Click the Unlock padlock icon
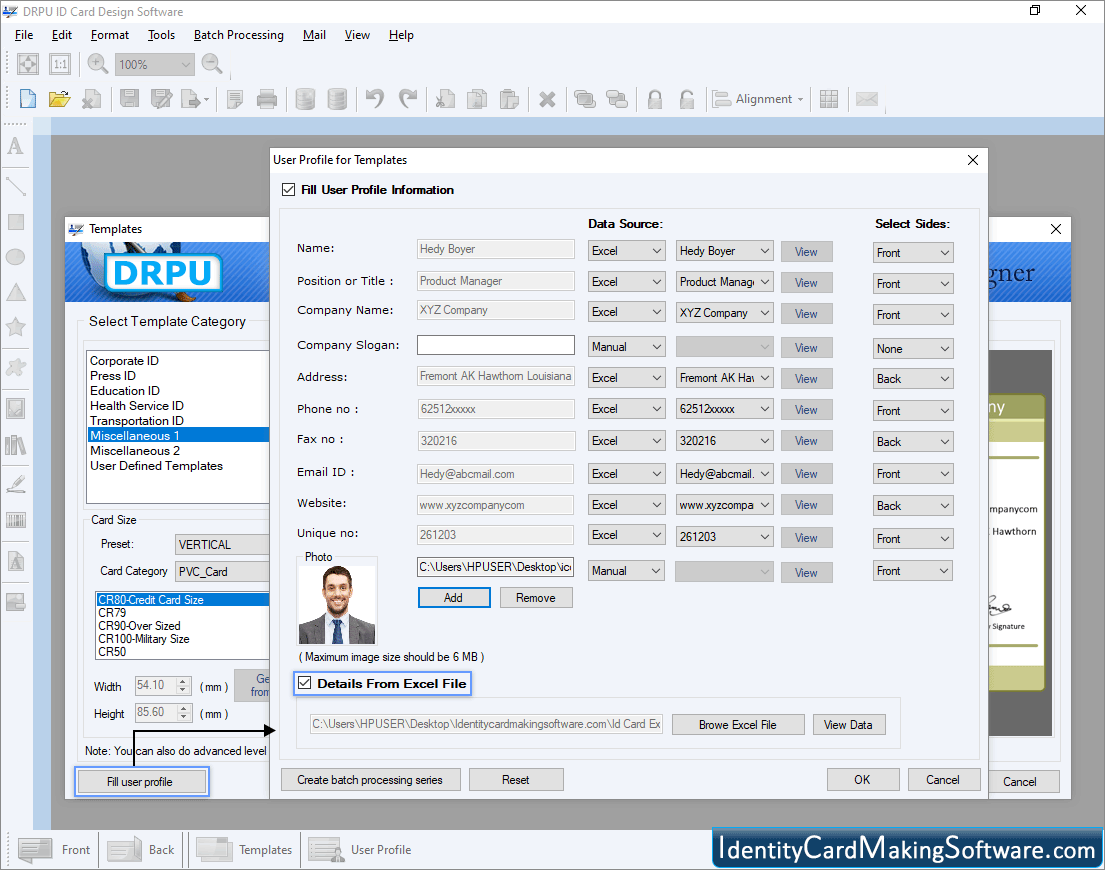1105x870 pixels. click(x=687, y=99)
